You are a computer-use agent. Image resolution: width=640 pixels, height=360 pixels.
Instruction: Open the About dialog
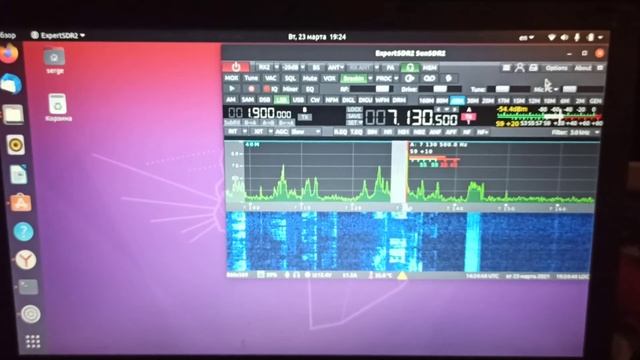583,68
